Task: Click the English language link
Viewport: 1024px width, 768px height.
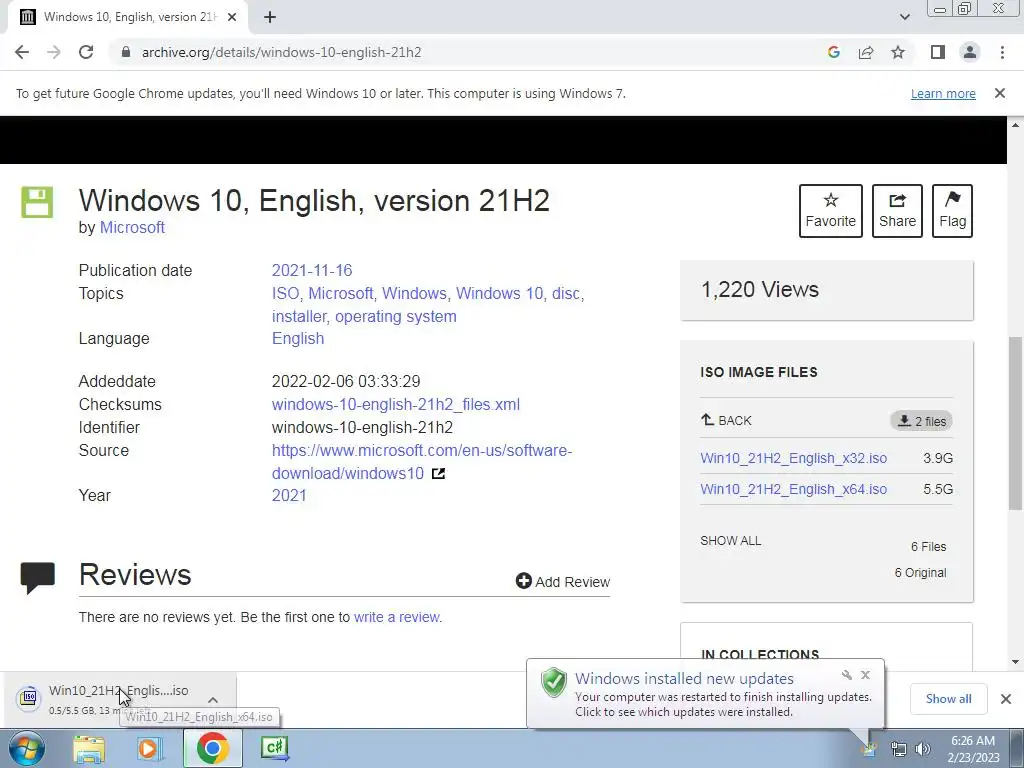Action: tap(298, 338)
